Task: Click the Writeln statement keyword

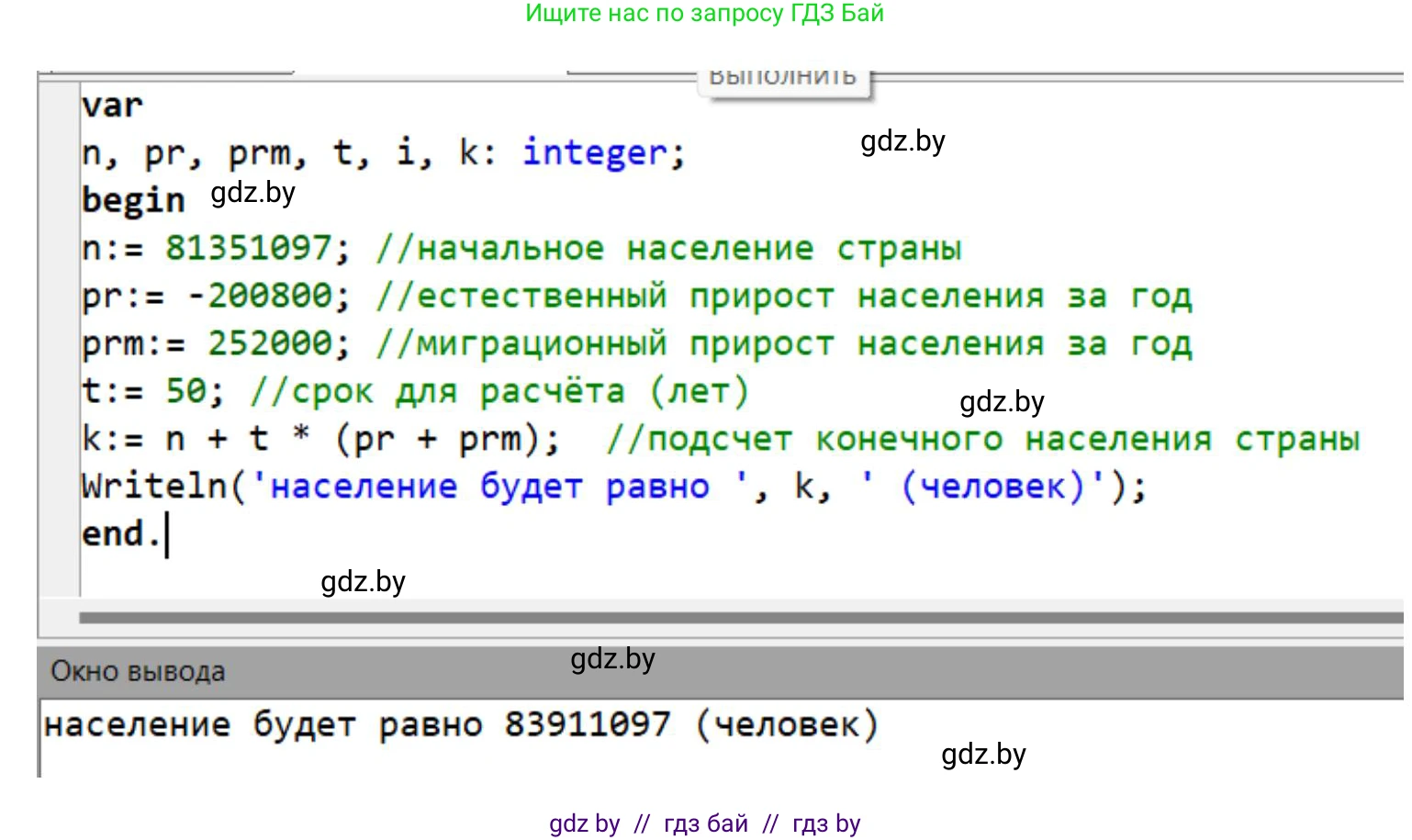Action: 153,487
